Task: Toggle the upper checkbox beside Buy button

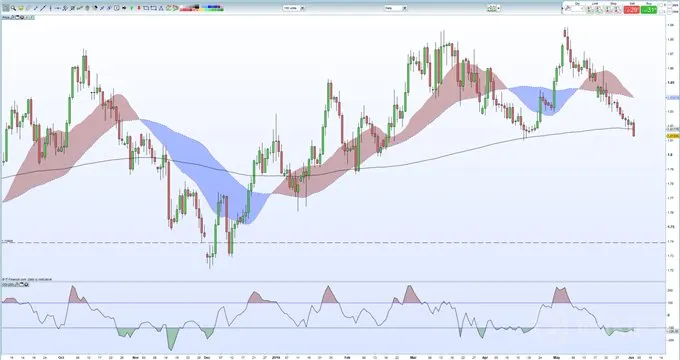Action: click(x=661, y=5)
